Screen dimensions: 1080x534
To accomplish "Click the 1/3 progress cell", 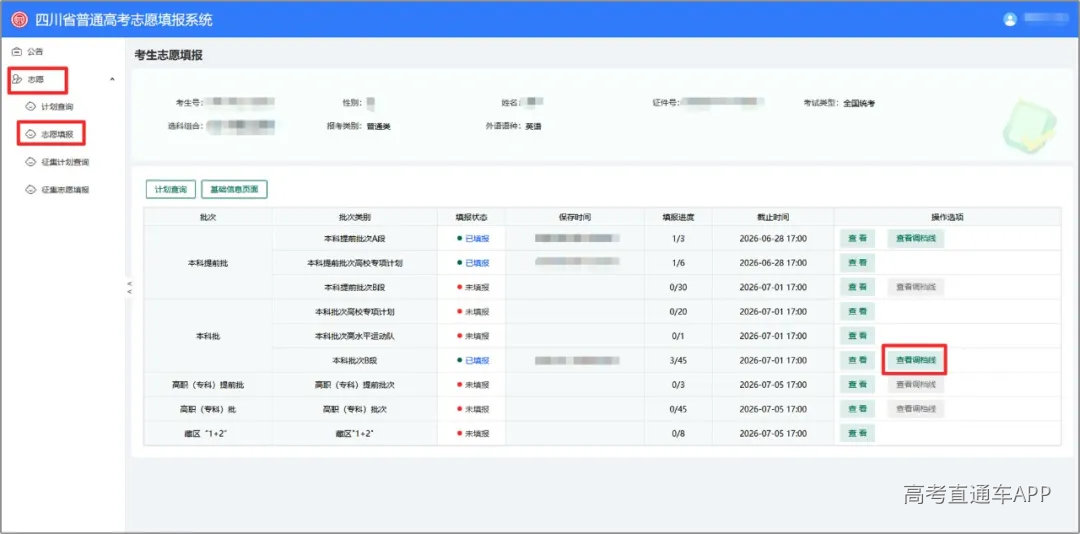I will [678, 239].
